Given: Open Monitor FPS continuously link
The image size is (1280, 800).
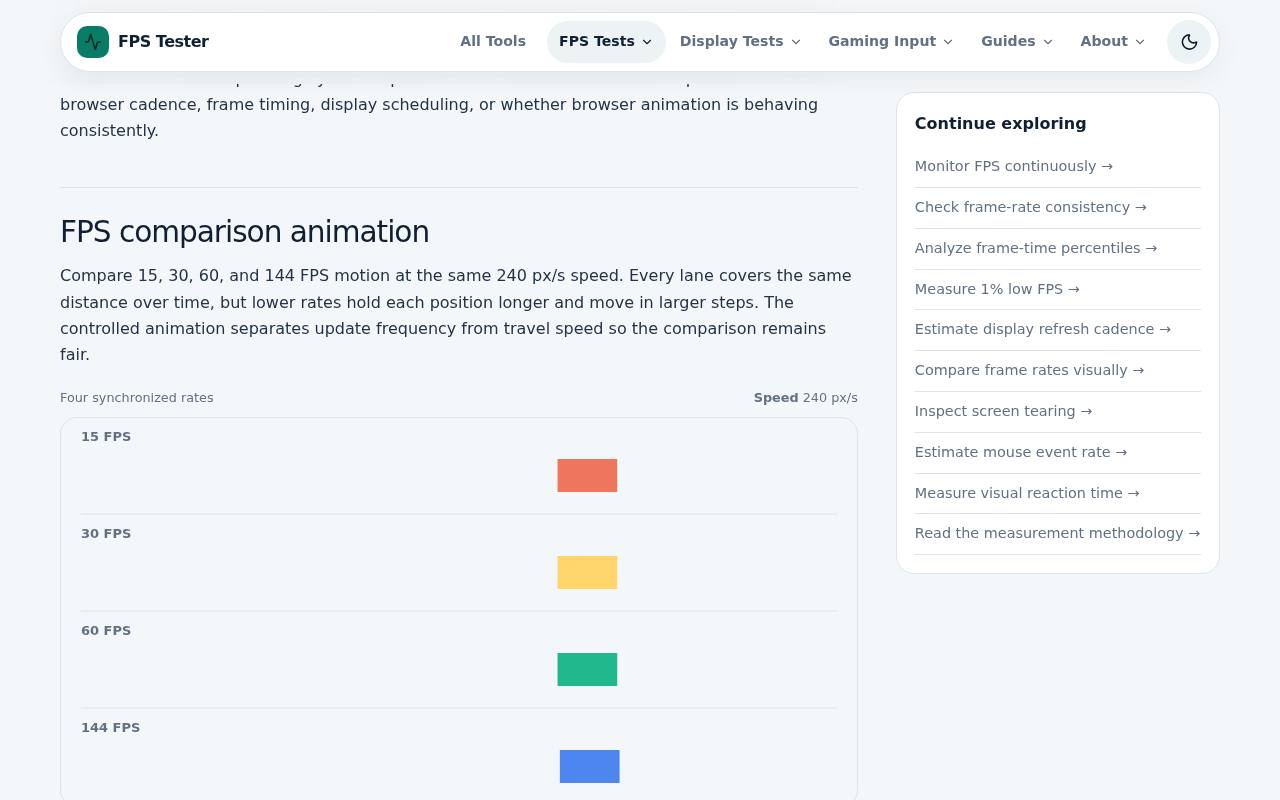Looking at the screenshot, I should click(x=1013, y=166).
